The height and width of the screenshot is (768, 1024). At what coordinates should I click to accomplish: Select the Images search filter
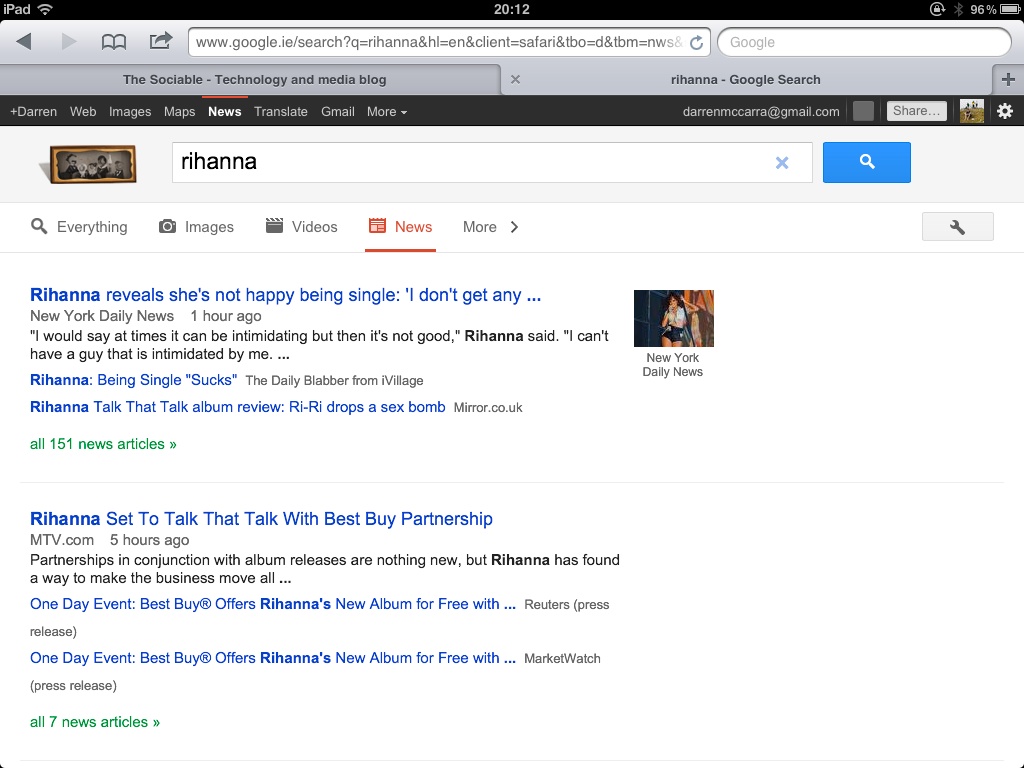click(x=197, y=227)
